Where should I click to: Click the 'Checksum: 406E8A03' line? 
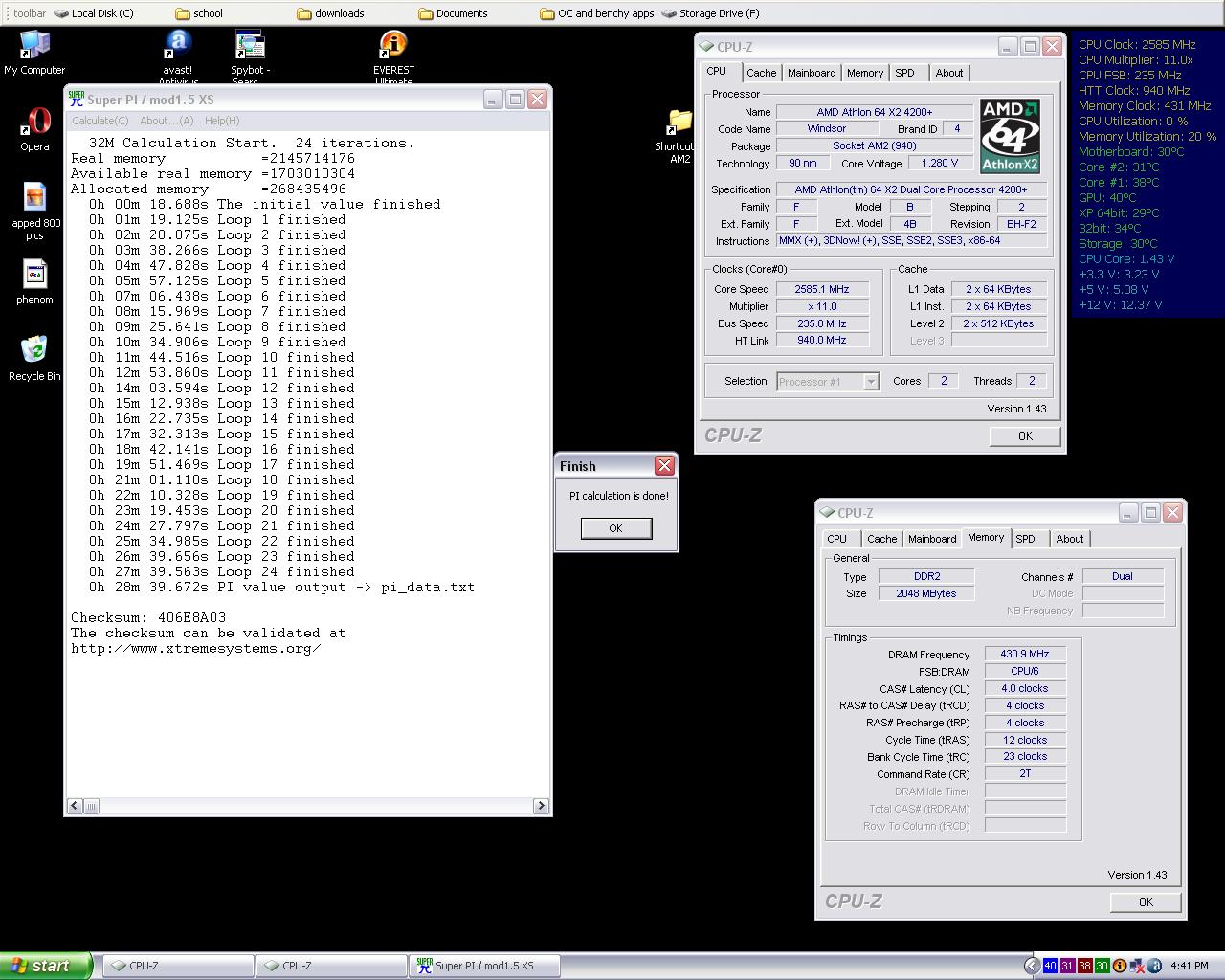(148, 618)
